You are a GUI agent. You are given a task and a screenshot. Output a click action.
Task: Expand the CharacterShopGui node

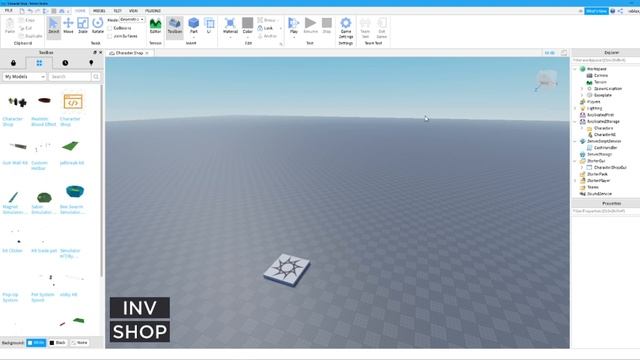[x=582, y=167]
